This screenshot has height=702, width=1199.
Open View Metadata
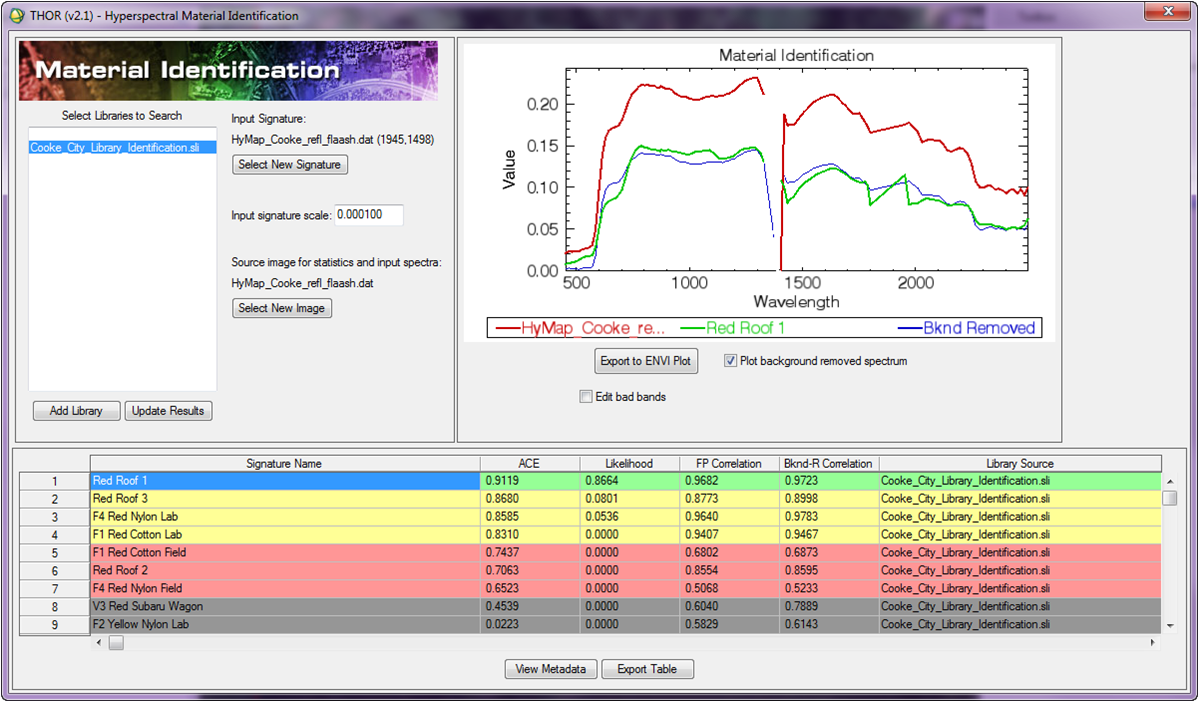pyautogui.click(x=551, y=669)
